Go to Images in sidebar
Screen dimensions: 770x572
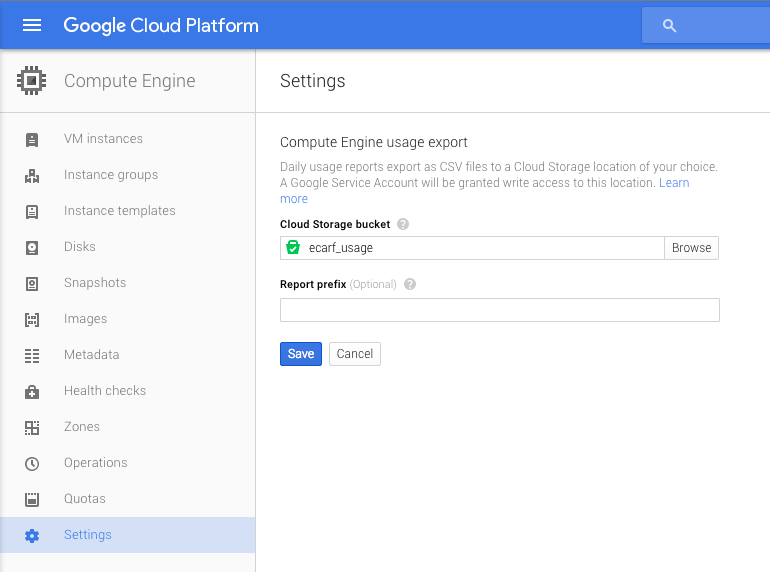[85, 319]
